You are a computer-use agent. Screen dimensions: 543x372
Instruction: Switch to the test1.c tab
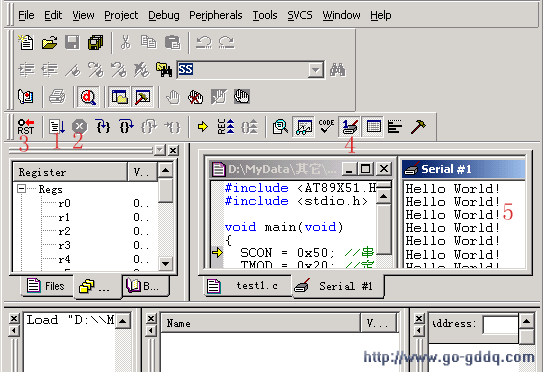click(x=248, y=286)
